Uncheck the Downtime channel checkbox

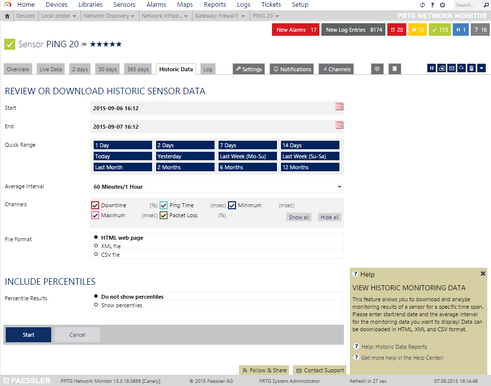point(95,205)
